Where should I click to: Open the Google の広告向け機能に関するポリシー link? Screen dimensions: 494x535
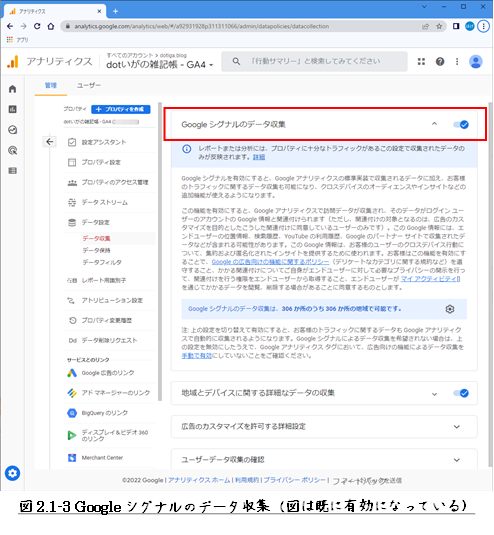tap(270, 262)
